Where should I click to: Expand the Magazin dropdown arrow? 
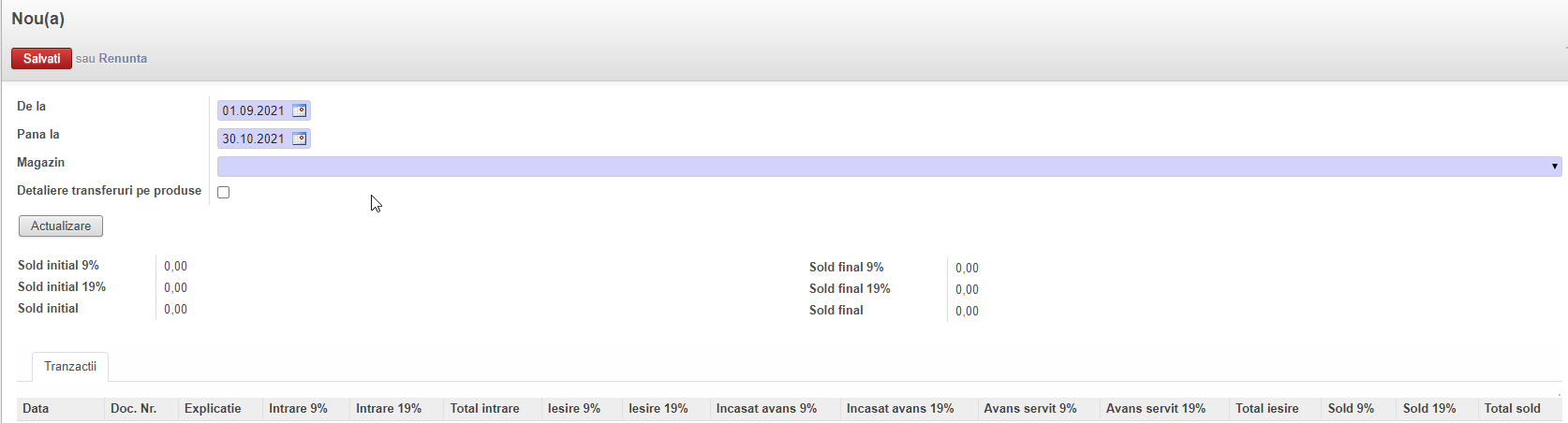point(1554,167)
